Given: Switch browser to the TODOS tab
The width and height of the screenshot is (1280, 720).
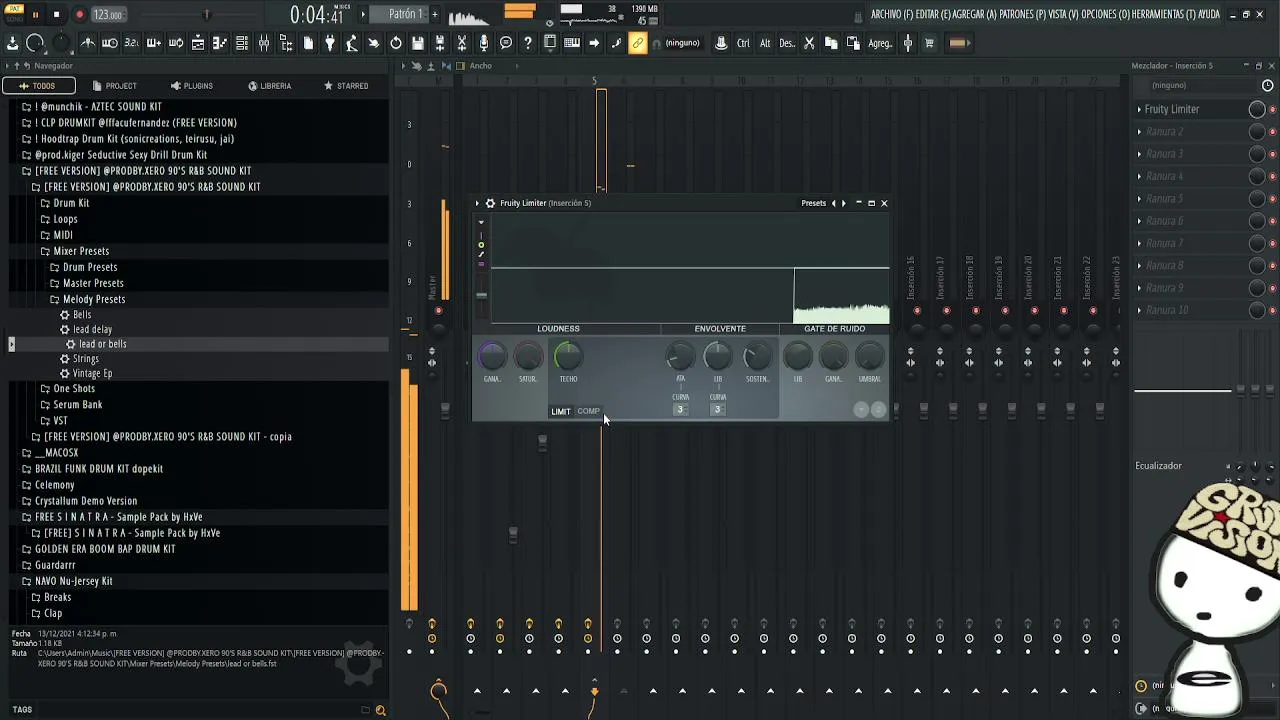Looking at the screenshot, I should (38, 86).
